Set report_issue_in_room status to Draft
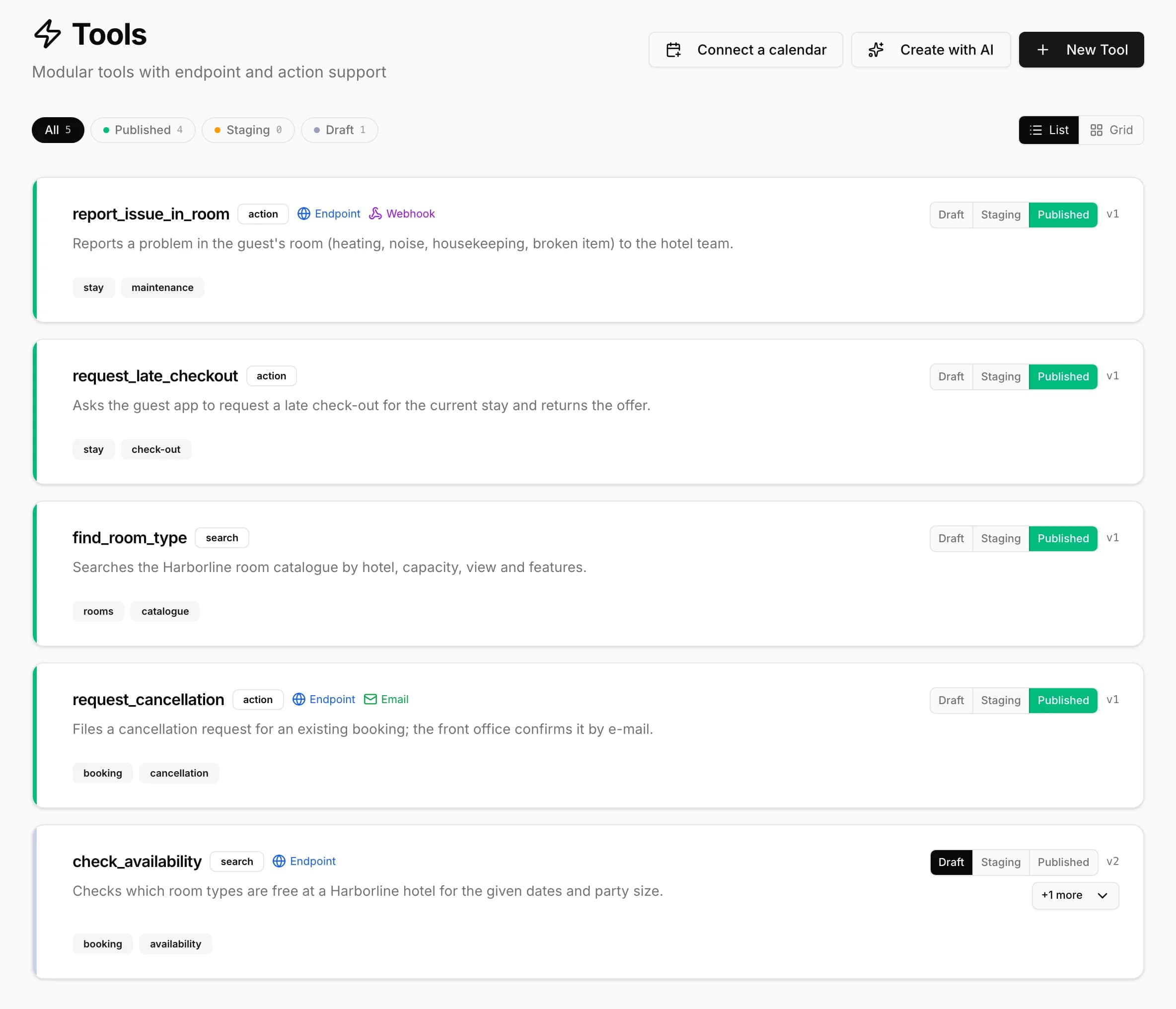 [951, 215]
